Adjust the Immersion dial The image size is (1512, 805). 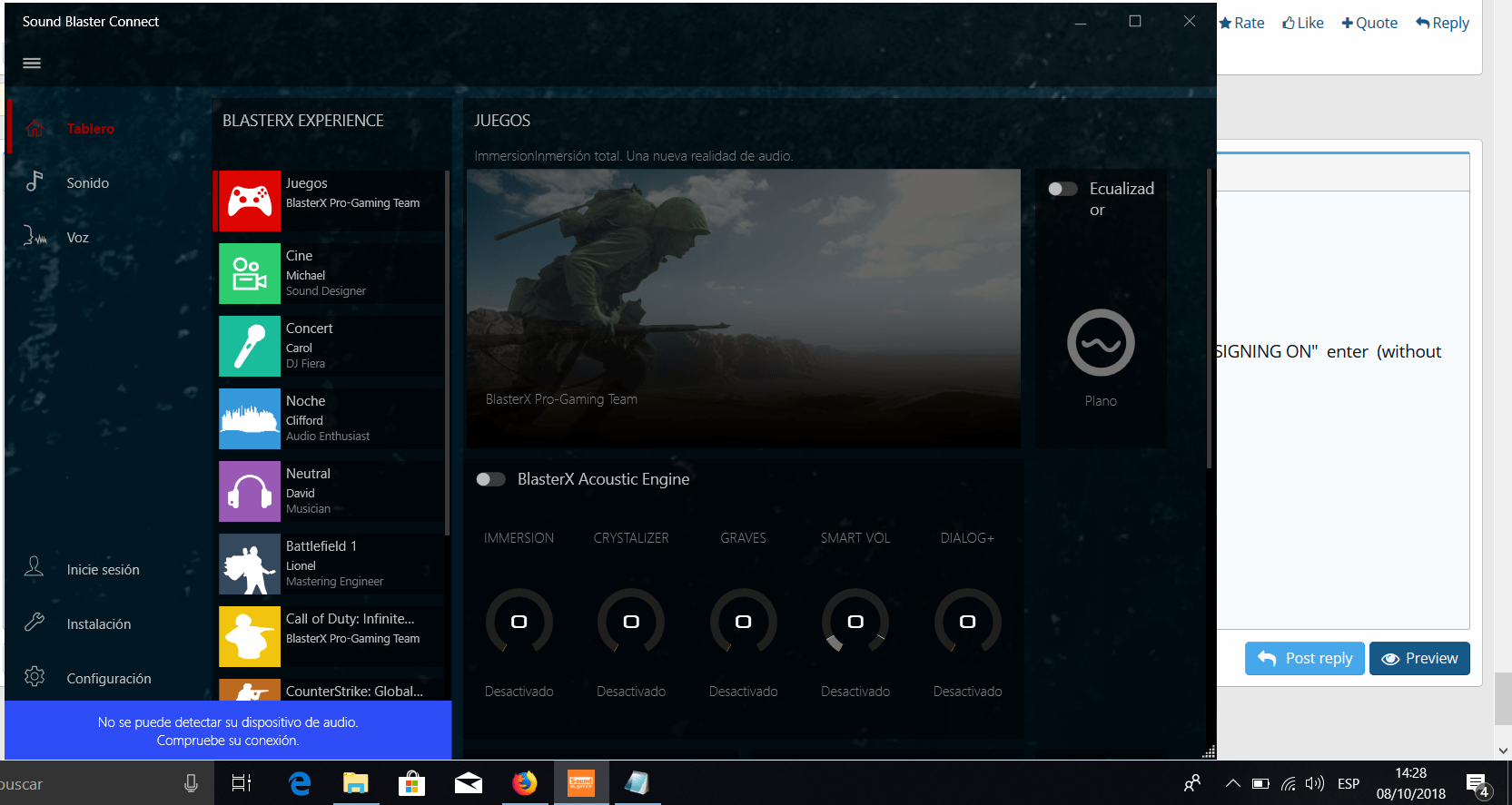pyautogui.click(x=519, y=622)
